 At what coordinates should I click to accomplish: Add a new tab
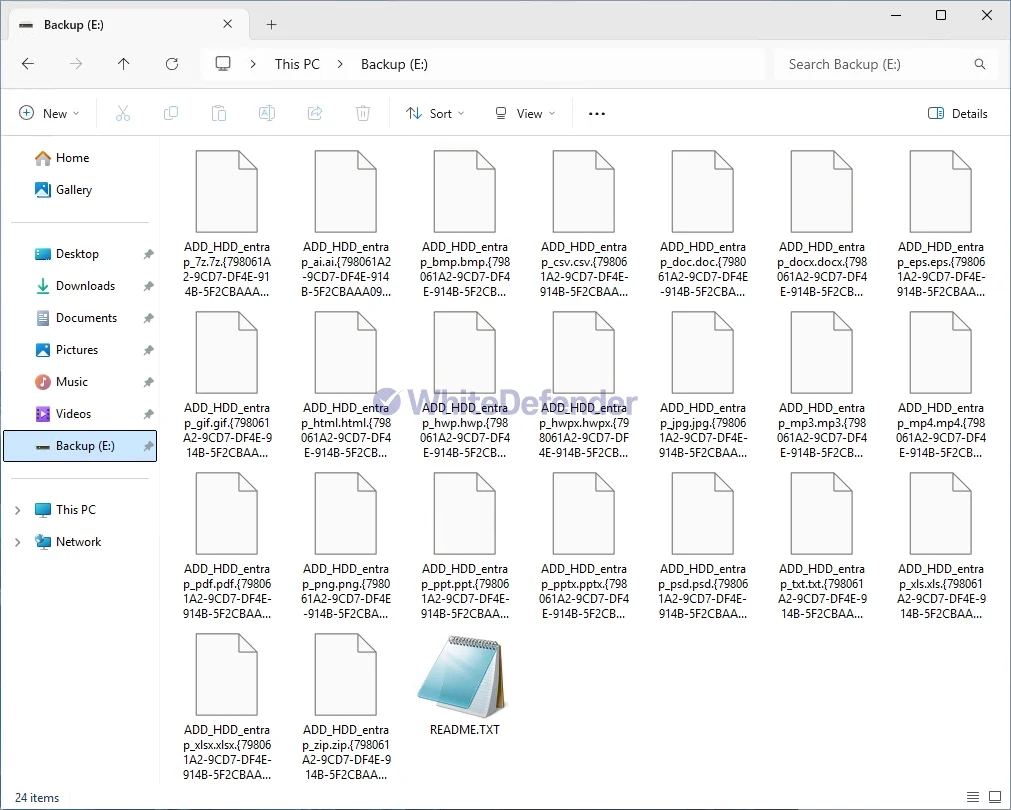coord(271,25)
